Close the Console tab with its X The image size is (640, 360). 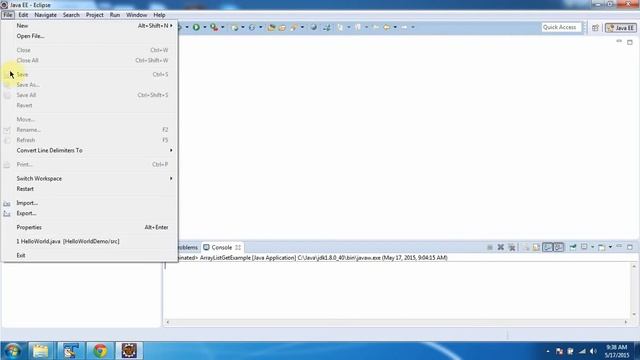238,247
